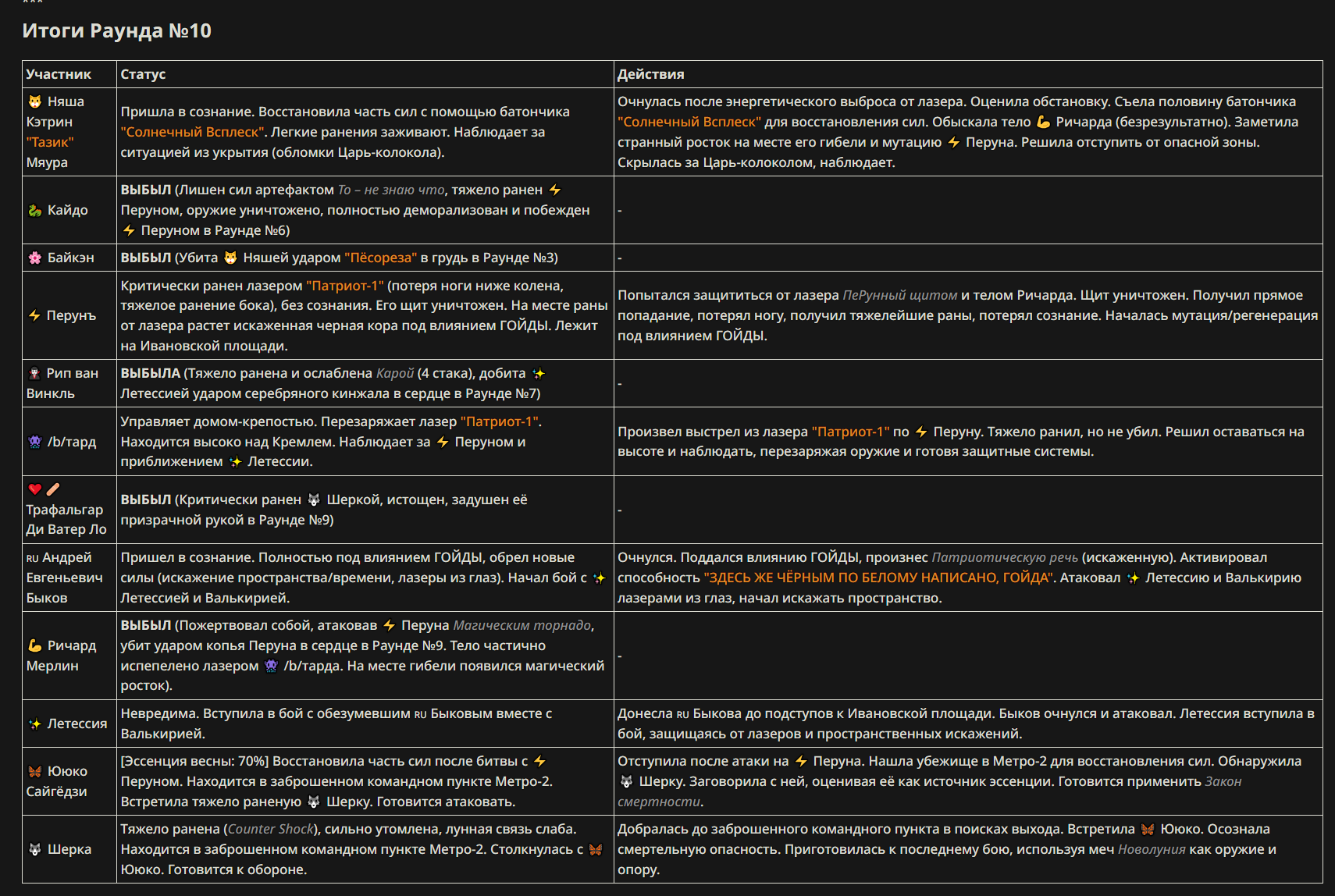Click the wolf emoji in Ююко actions cell
The height and width of the screenshot is (896, 1335).
[626, 781]
